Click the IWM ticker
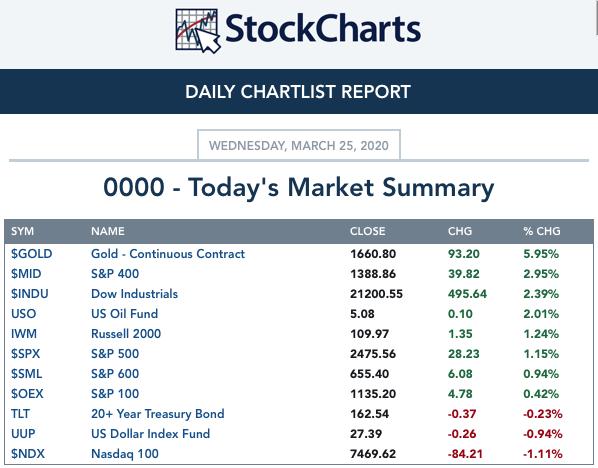 click(x=24, y=334)
